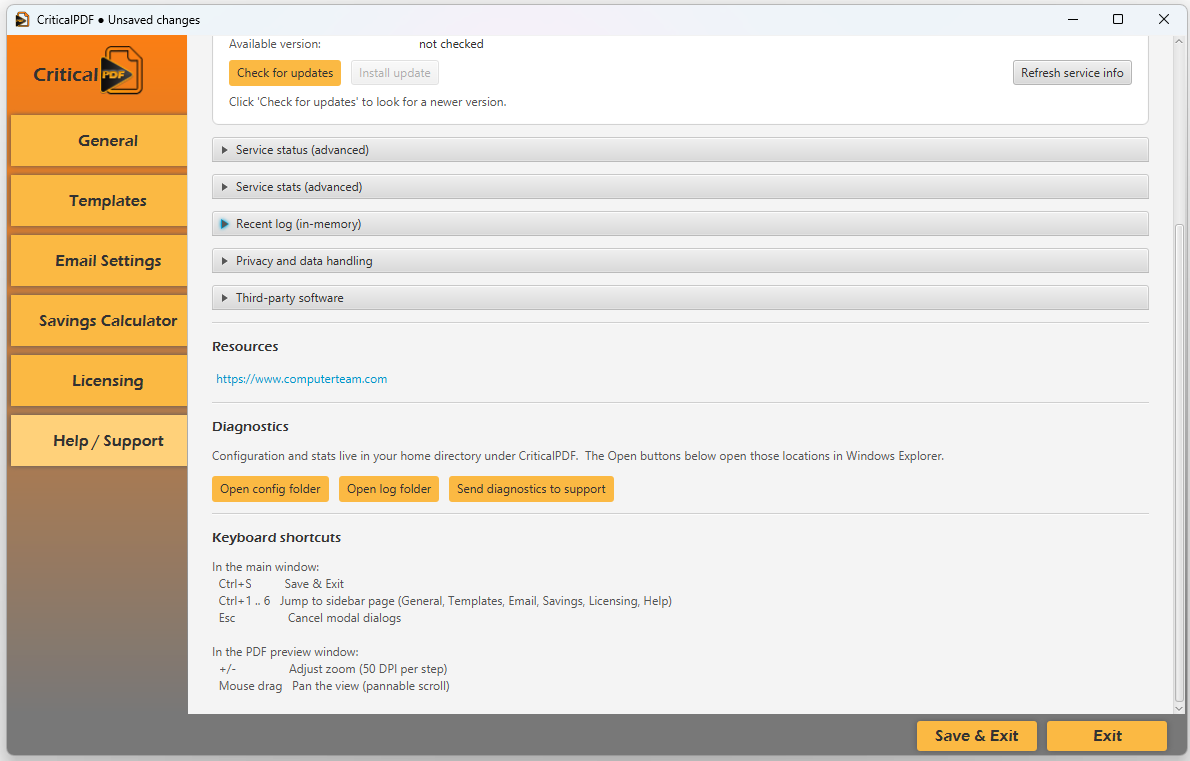Minimize the CriticalPDF window
The width and height of the screenshot is (1190, 761).
point(1072,20)
